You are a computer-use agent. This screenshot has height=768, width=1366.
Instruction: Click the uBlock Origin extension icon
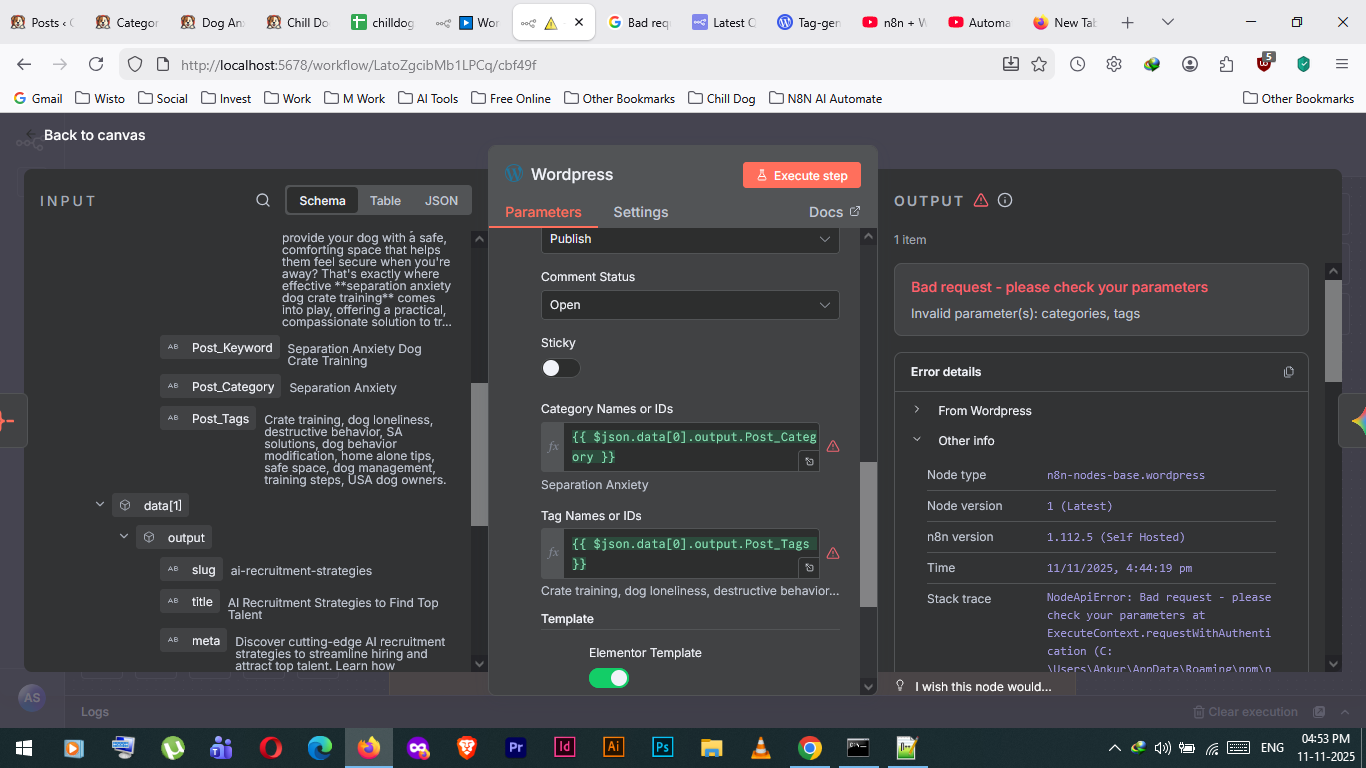[x=1265, y=63]
